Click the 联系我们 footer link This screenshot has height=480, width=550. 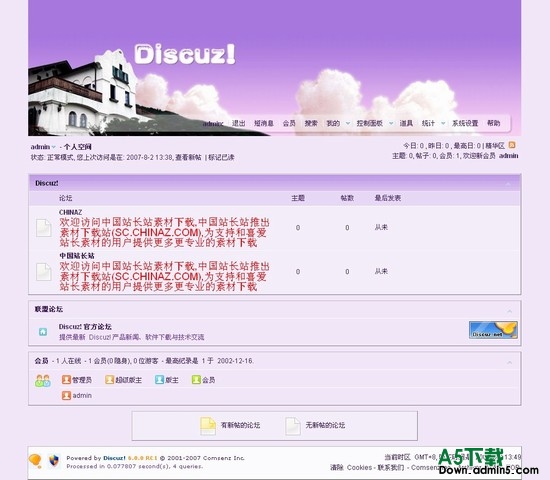click(391, 468)
